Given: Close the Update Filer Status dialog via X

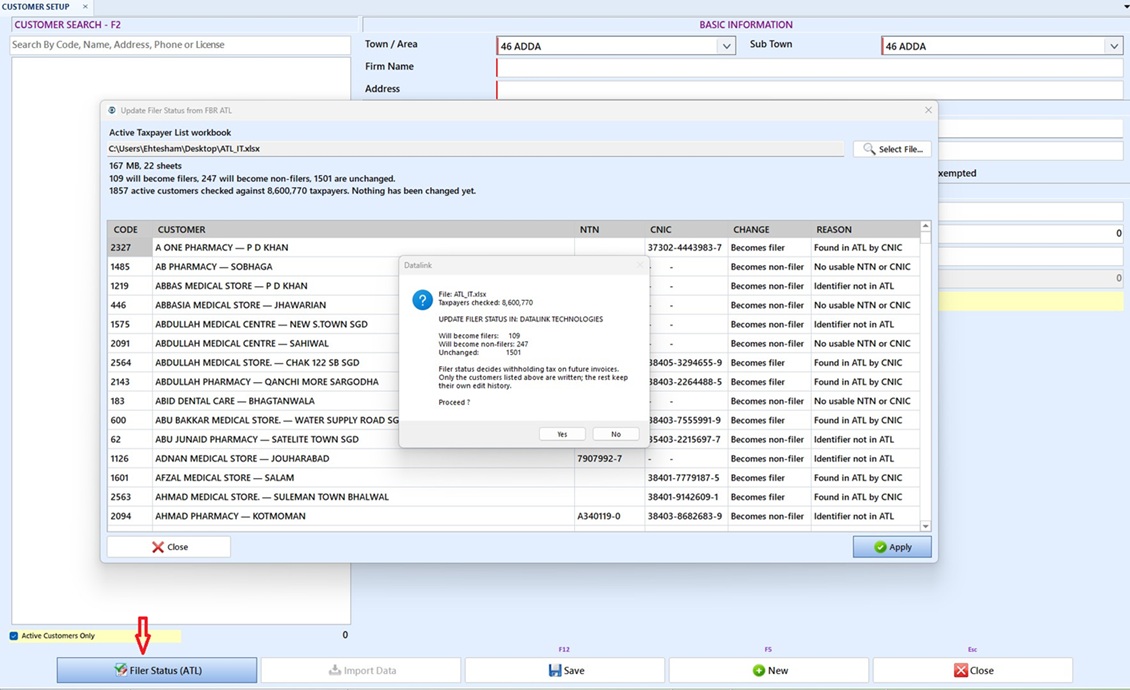Looking at the screenshot, I should tap(928, 110).
